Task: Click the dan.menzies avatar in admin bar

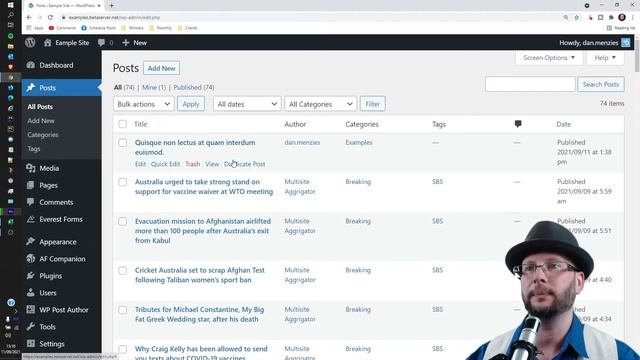Action: 626,42
